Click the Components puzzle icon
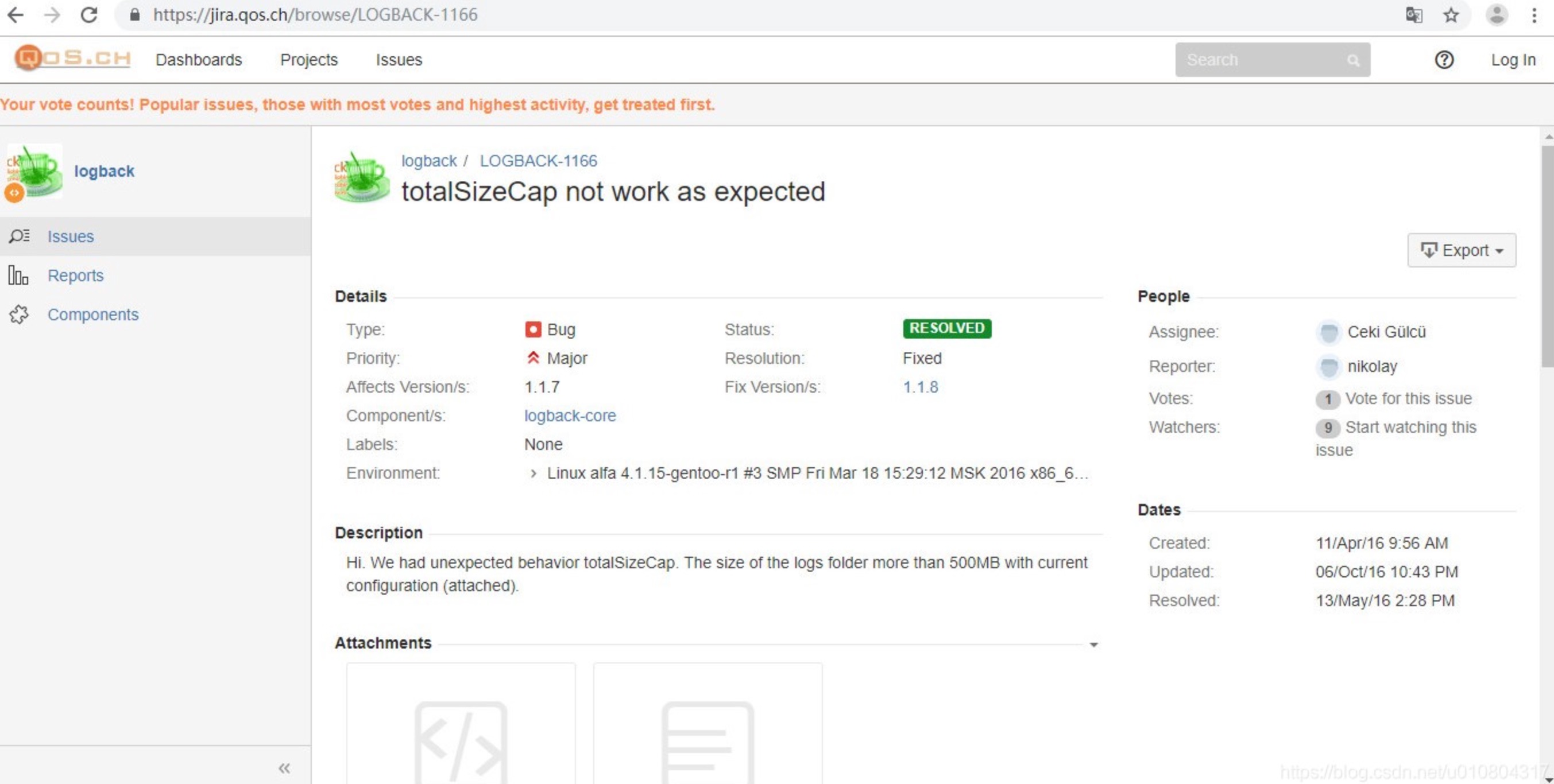The height and width of the screenshot is (784, 1554). point(19,314)
